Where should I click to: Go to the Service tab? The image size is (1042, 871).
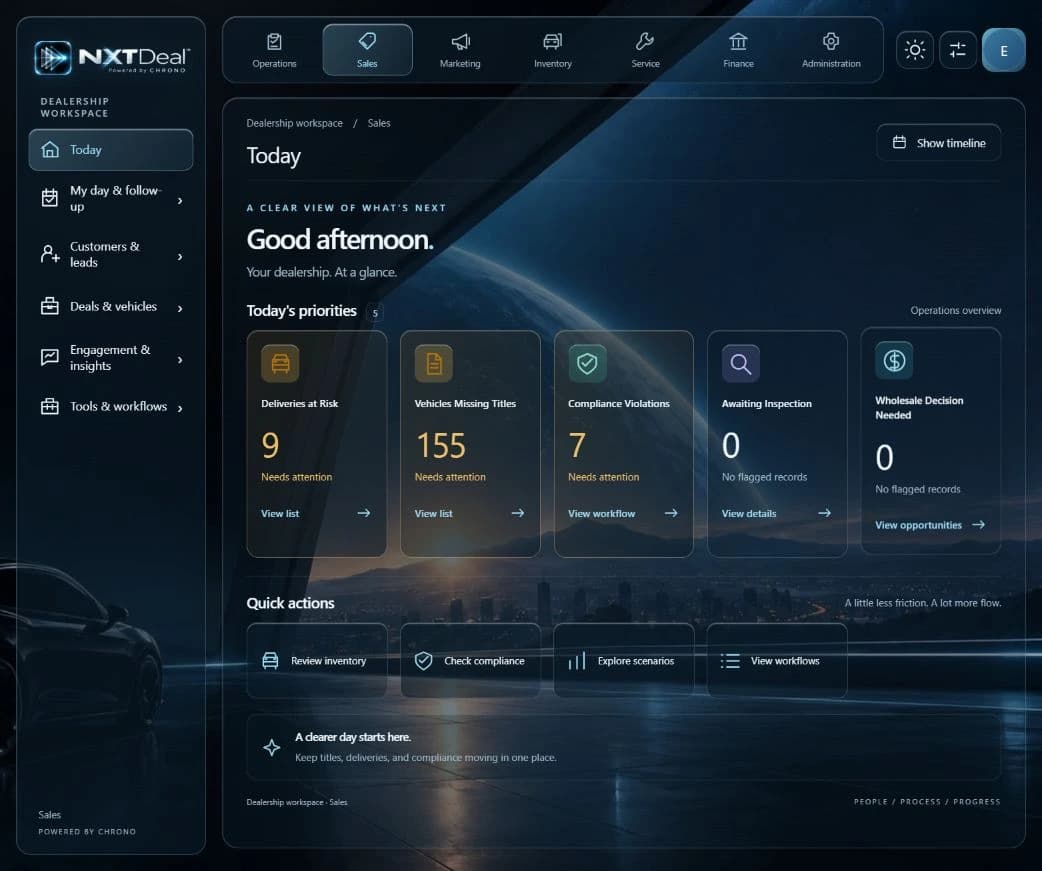coord(645,50)
